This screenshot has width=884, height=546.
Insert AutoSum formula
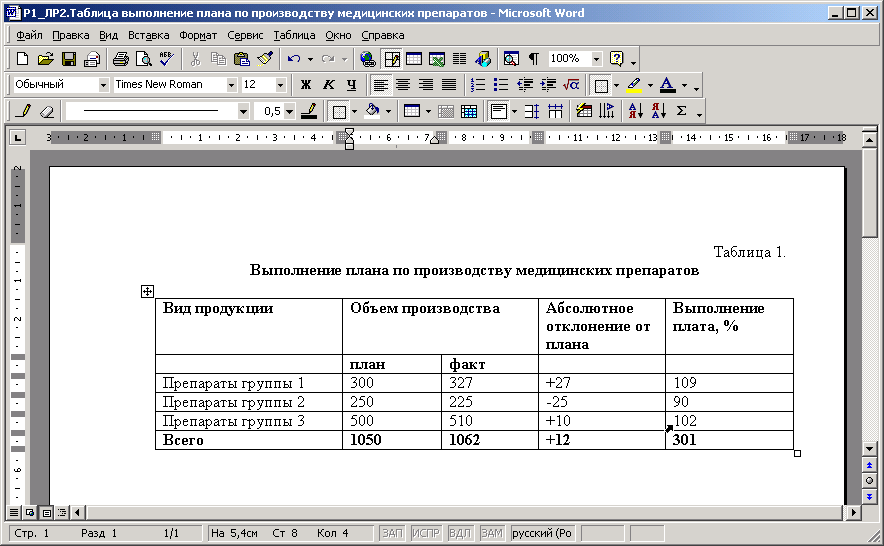point(682,111)
